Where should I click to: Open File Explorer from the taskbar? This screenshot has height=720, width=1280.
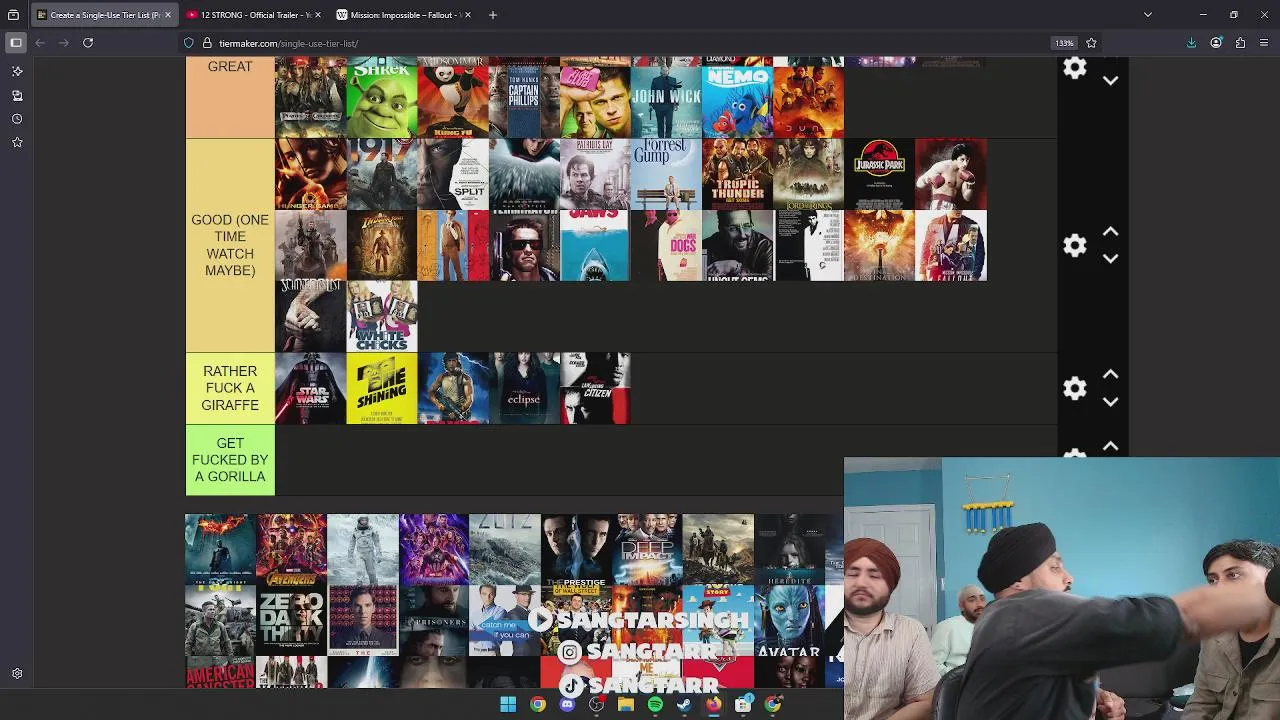tap(626, 705)
